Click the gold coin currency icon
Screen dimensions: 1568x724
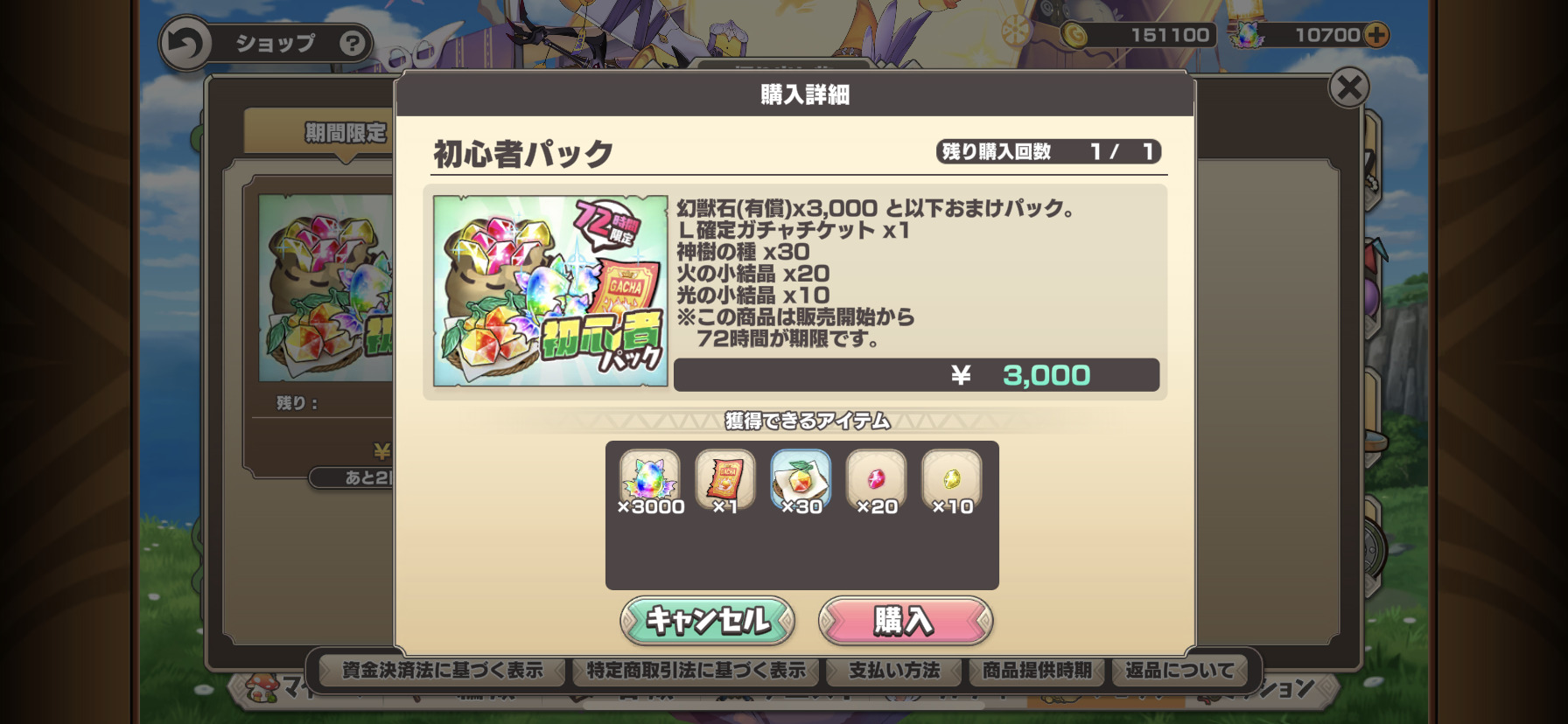pos(1075,35)
